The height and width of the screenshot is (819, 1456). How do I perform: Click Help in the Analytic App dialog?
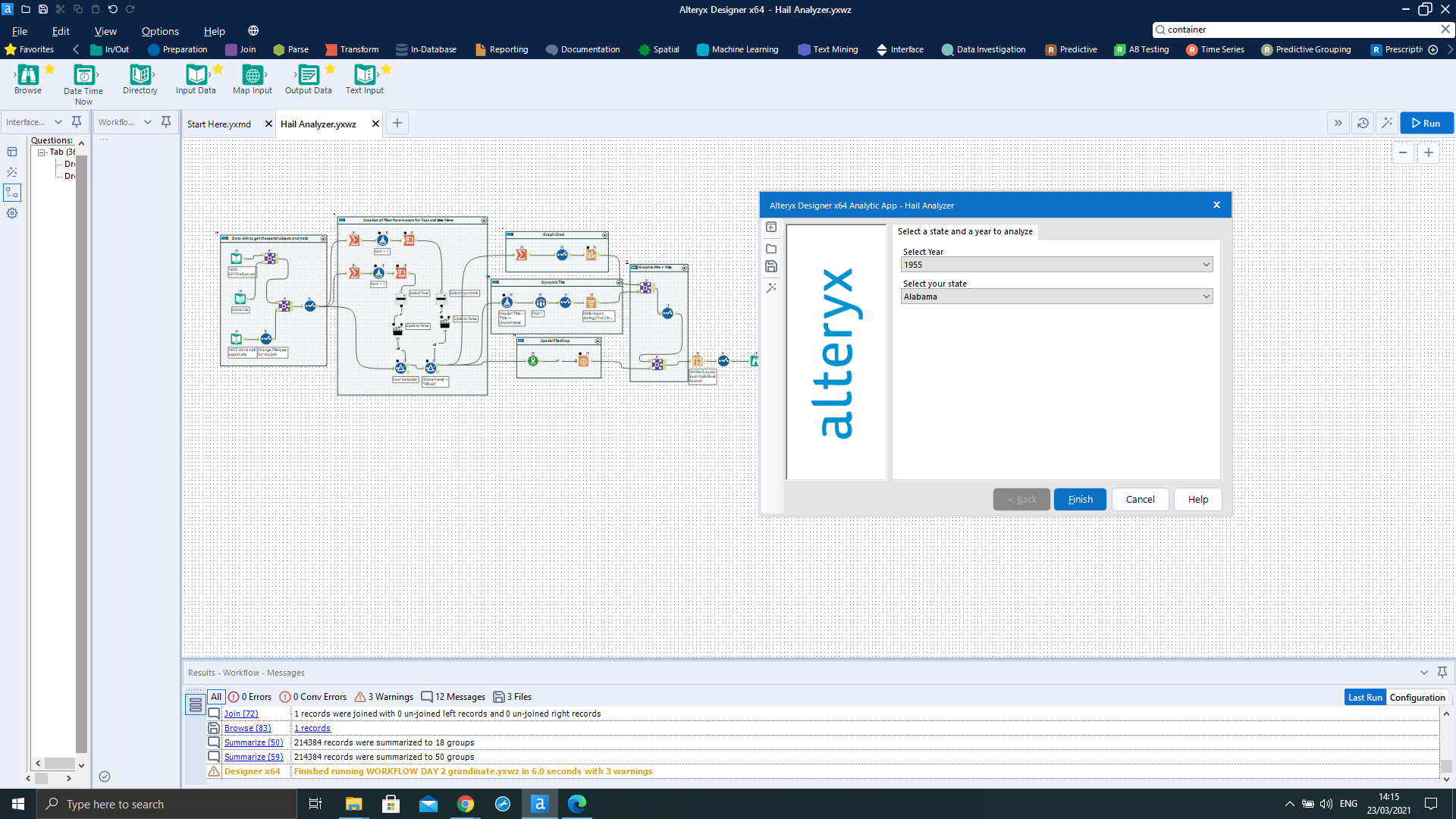(1198, 500)
